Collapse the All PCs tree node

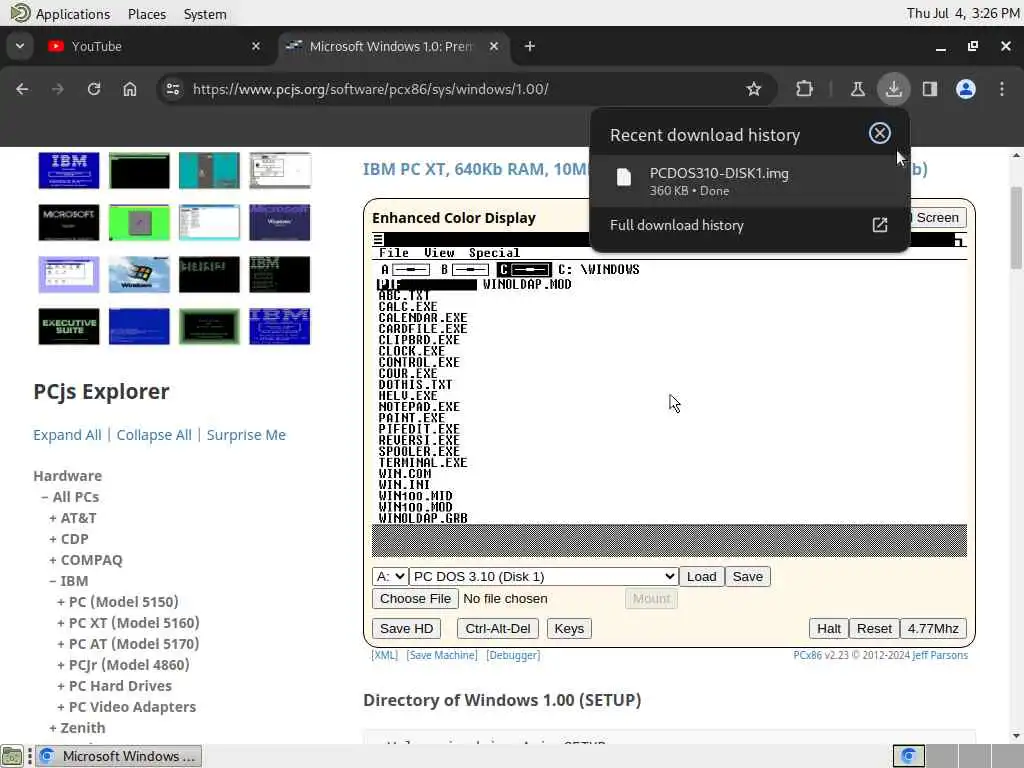[71, 497]
